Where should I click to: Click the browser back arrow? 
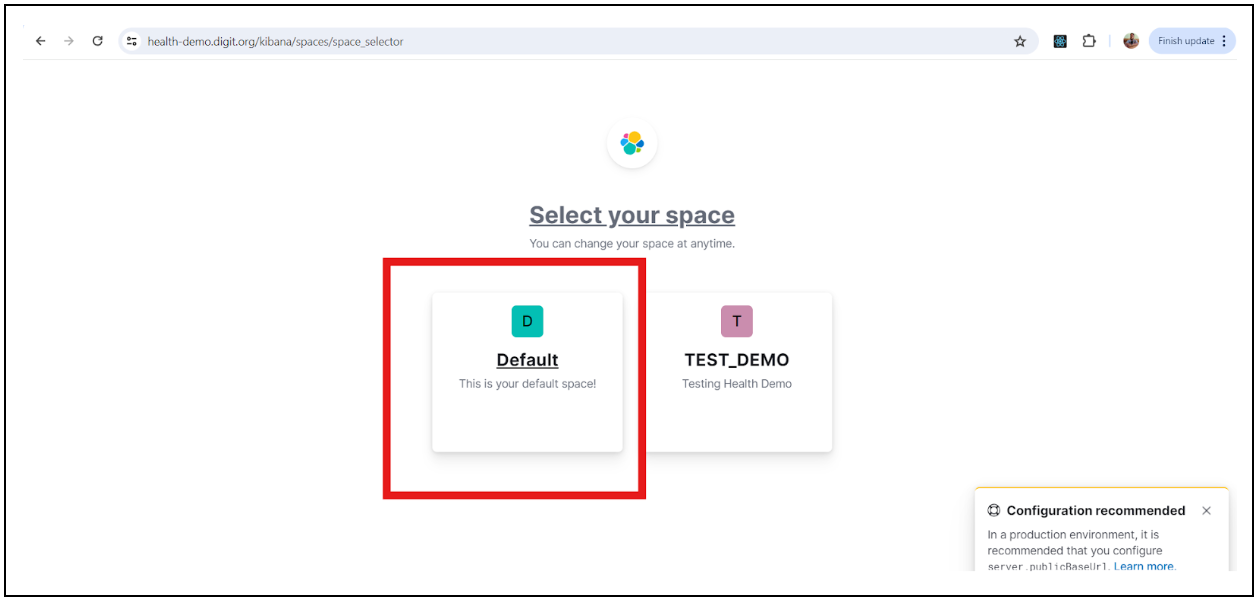[x=41, y=41]
